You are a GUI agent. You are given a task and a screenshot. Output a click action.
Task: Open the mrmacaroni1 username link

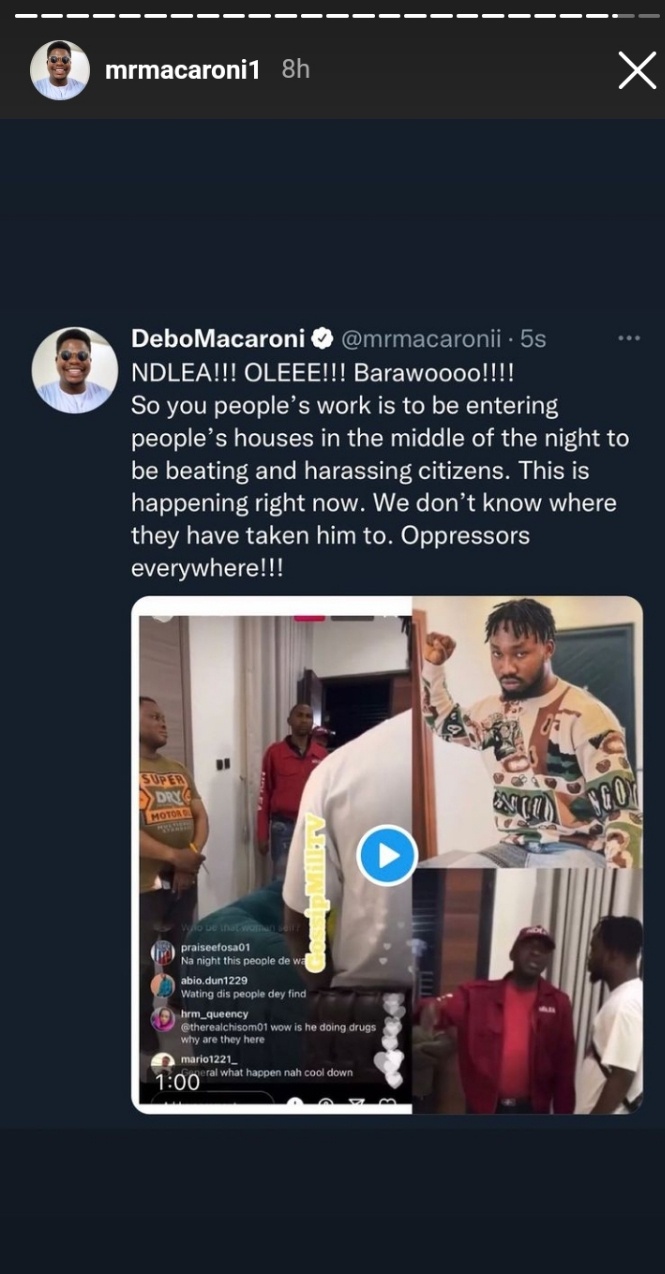182,70
